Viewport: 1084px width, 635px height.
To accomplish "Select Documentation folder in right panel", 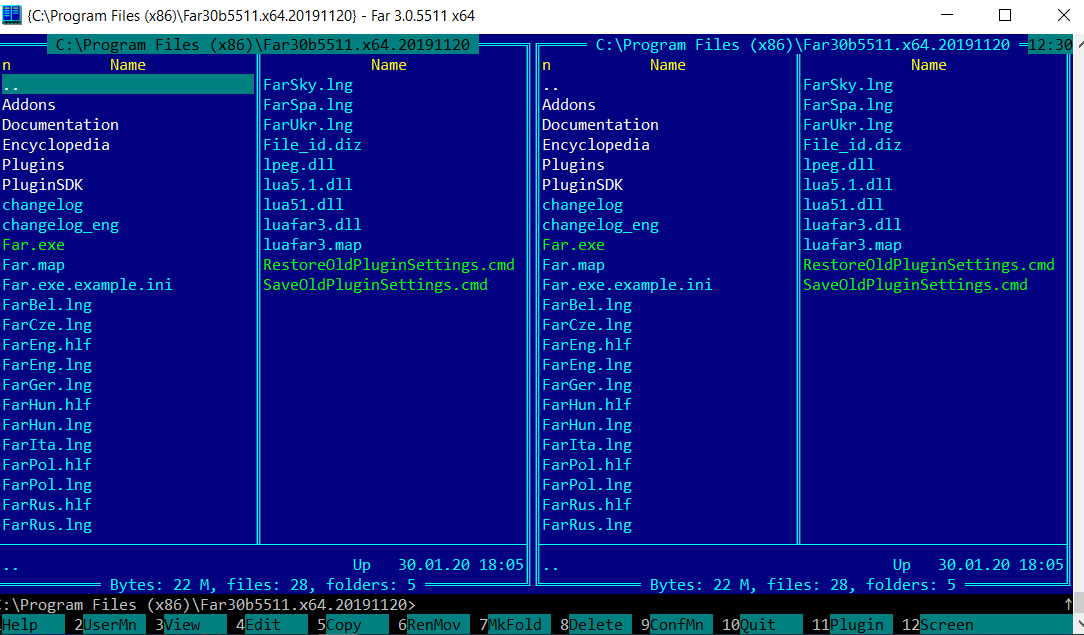I will coord(600,125).
